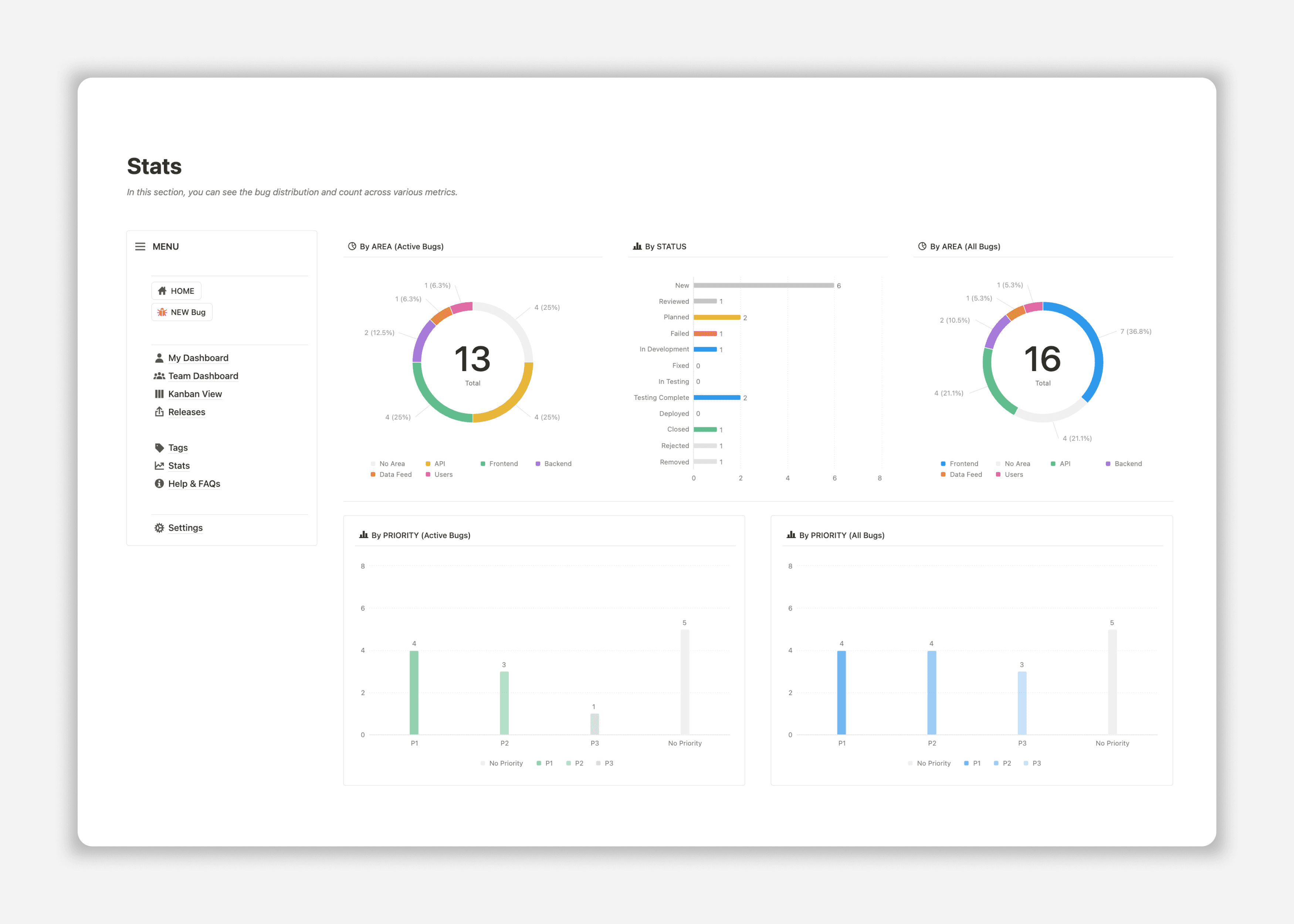Click the tag icon beside Tags
Viewport: 1294px width, 924px height.
(159, 447)
